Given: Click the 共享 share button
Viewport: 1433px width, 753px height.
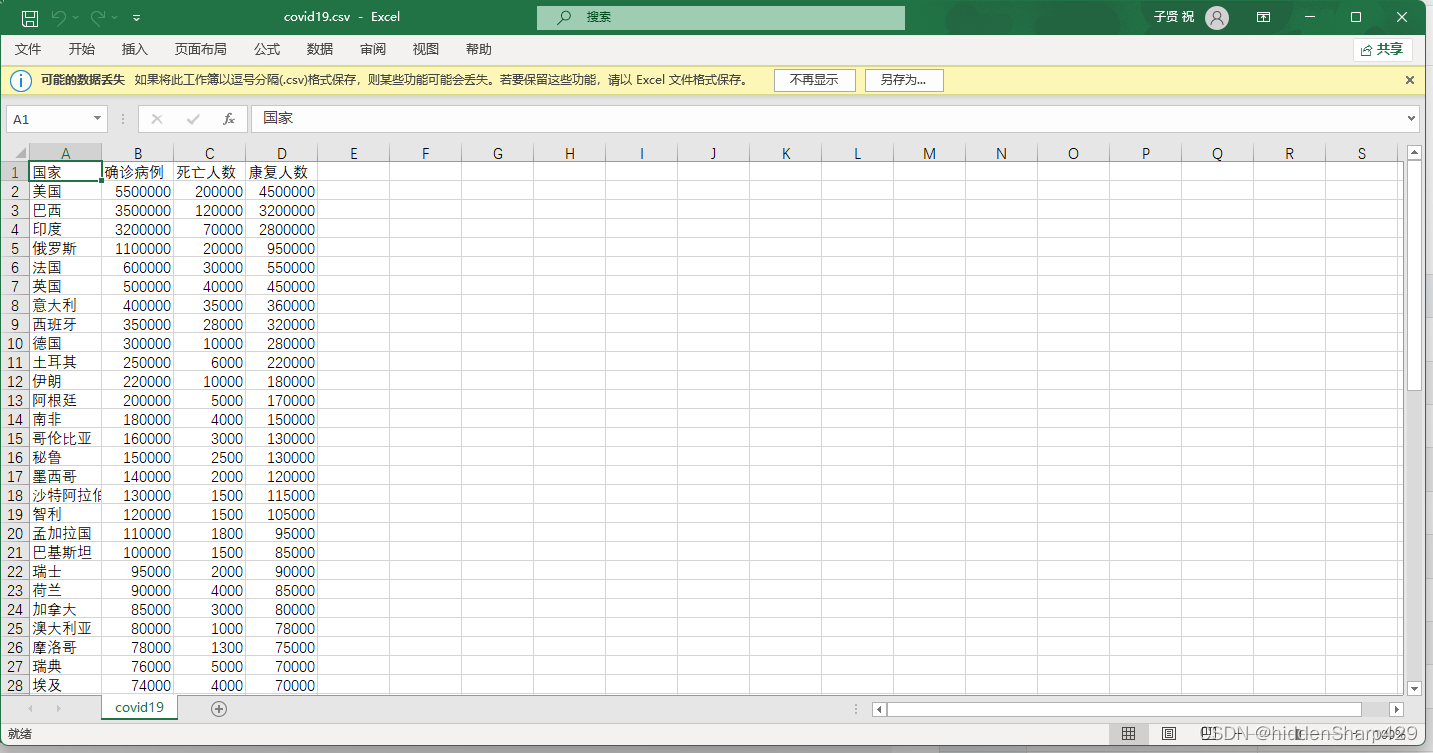Looking at the screenshot, I should (x=1382, y=49).
